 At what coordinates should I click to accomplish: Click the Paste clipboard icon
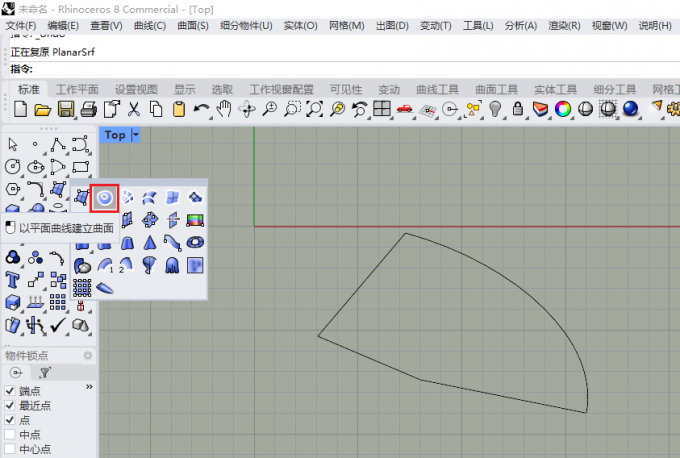(179, 109)
